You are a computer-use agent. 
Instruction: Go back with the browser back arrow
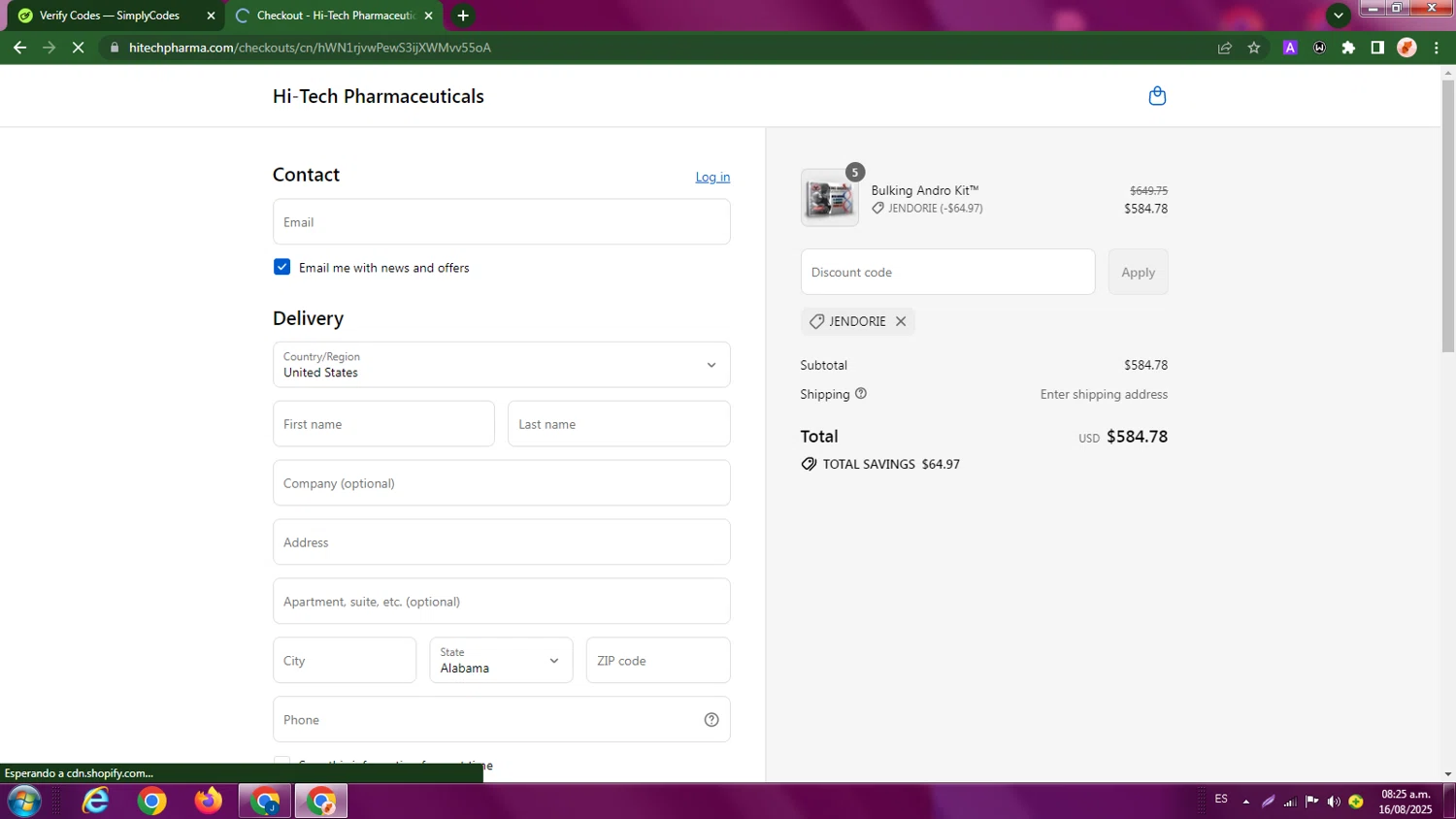point(19,48)
